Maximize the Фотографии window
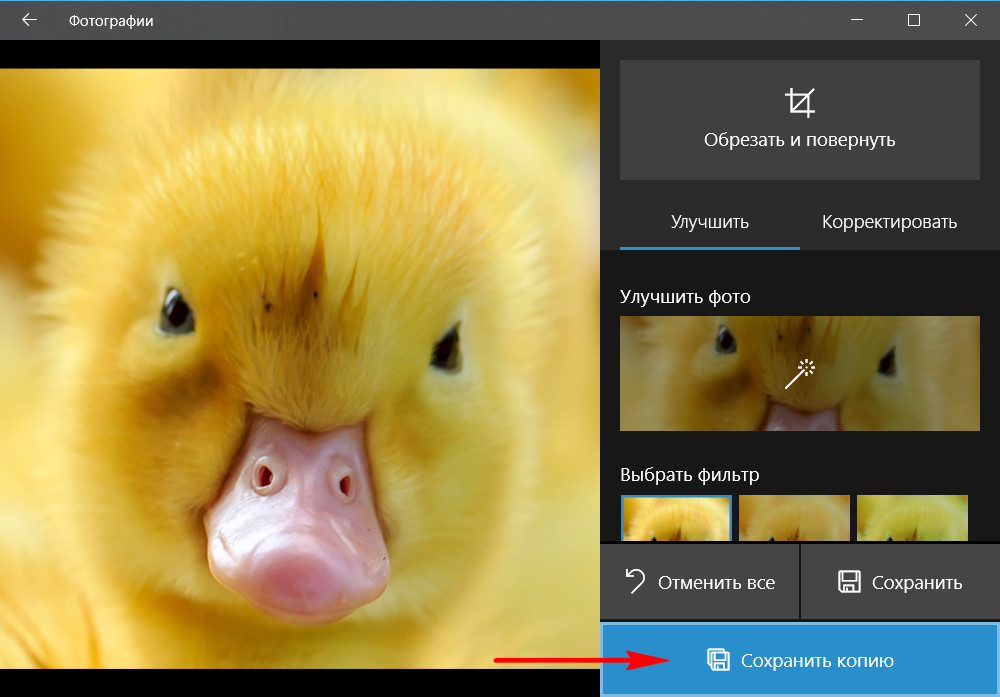This screenshot has height=697, width=1000. click(913, 20)
